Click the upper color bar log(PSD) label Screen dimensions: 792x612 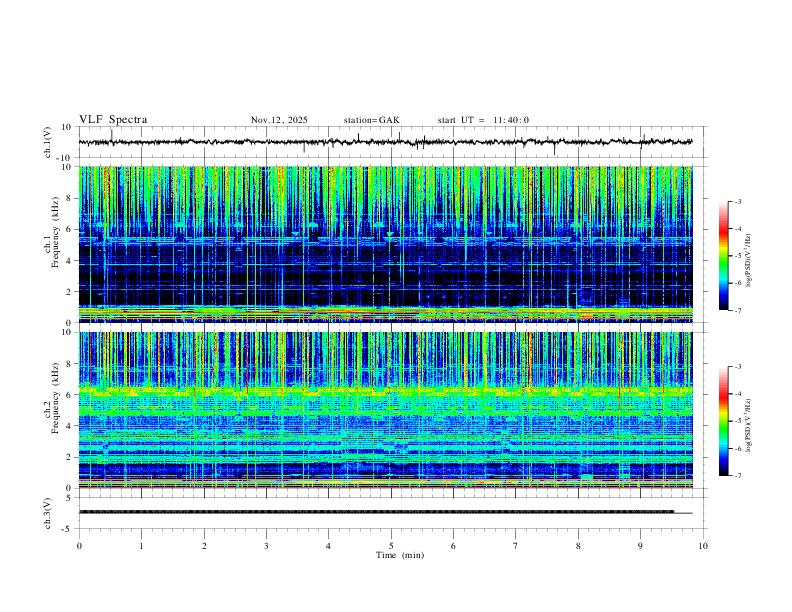click(748, 261)
